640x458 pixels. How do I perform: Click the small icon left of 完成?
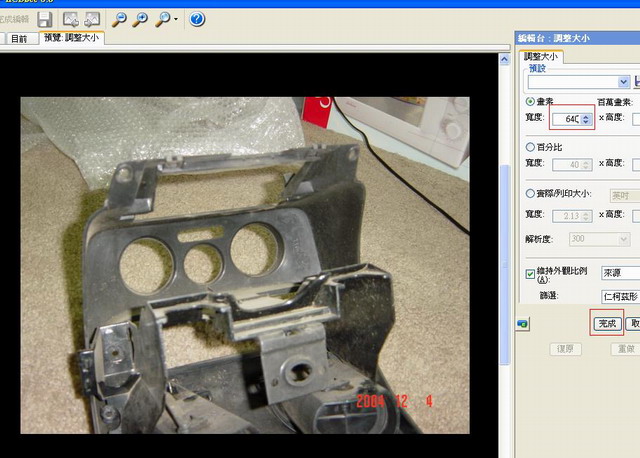(x=522, y=324)
